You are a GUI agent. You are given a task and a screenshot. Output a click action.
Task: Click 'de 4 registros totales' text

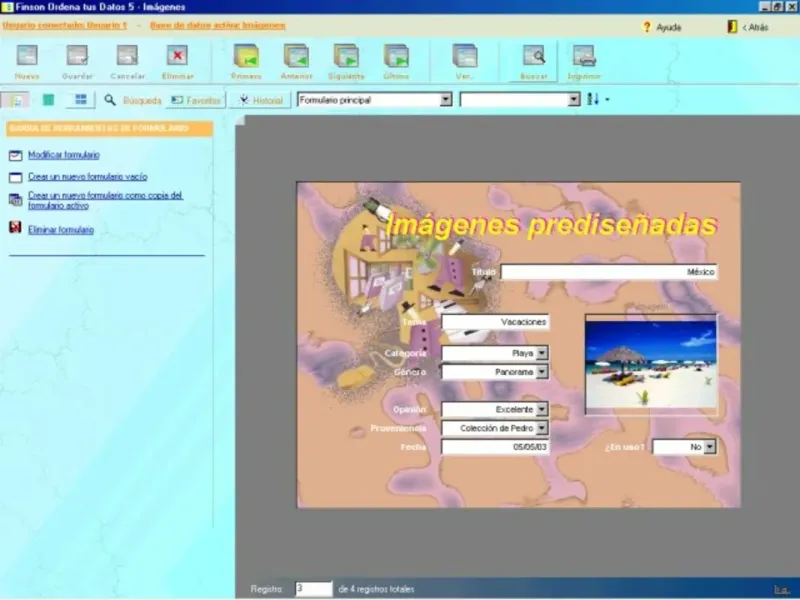point(376,589)
